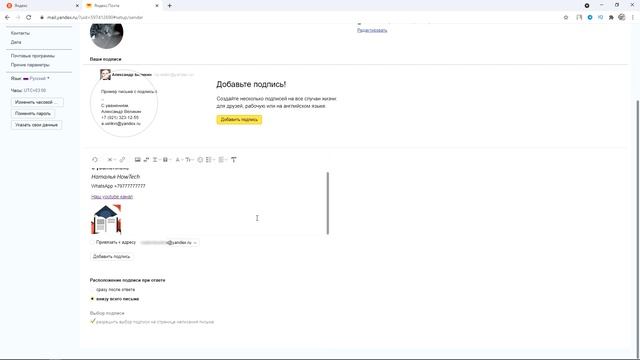
Task: Click the Редактировать link near the top
Action: click(x=372, y=30)
